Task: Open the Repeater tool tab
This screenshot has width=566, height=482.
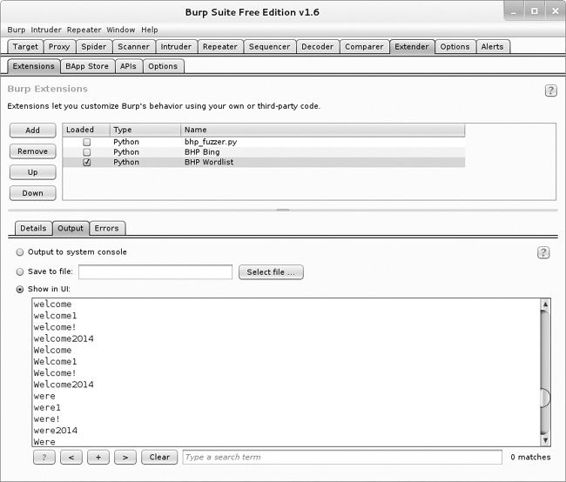Action: [220, 47]
